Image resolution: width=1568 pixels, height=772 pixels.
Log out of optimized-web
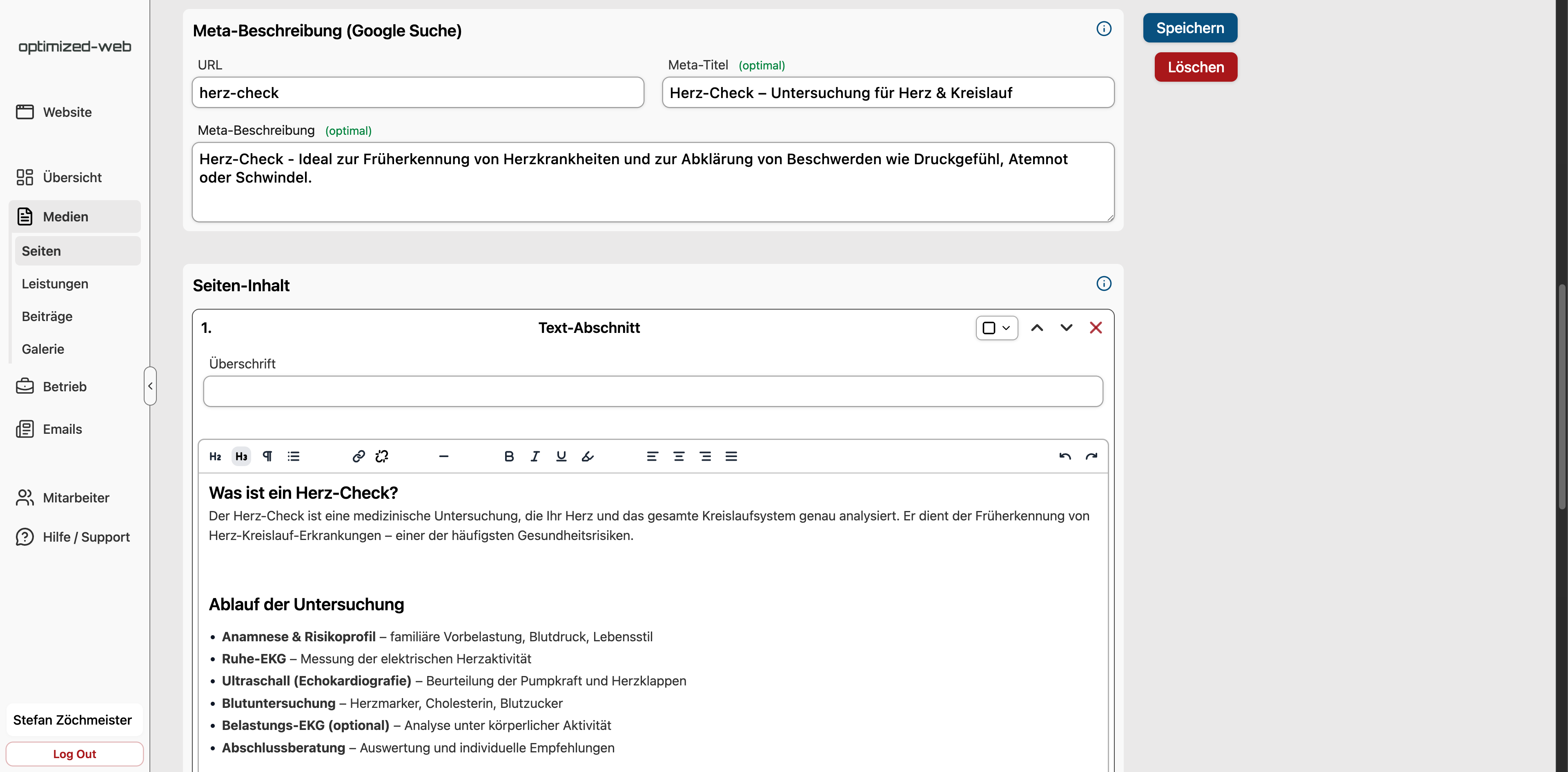pyautogui.click(x=74, y=754)
